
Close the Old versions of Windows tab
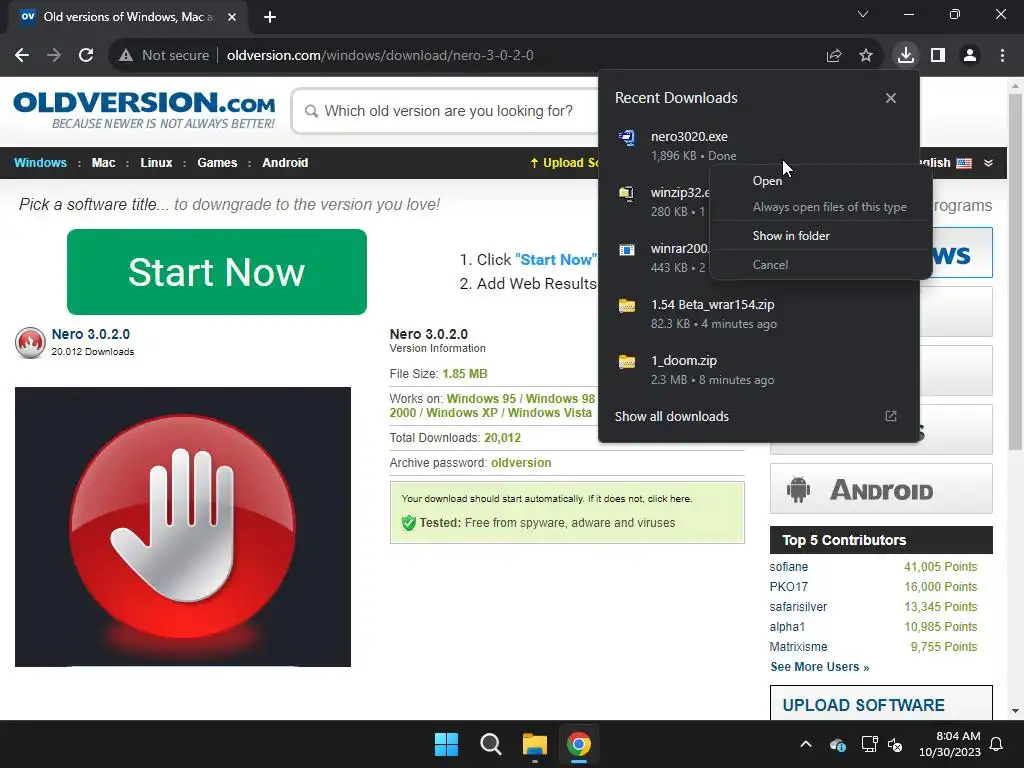coord(232,17)
